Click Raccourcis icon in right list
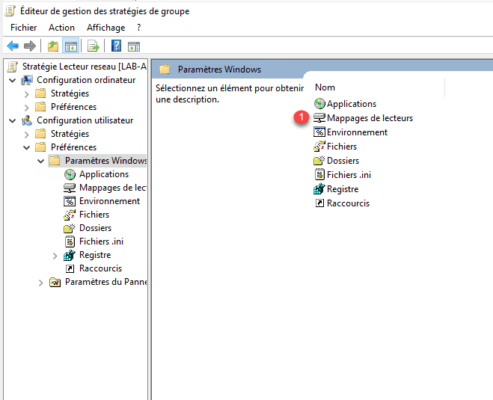The image size is (493, 400). point(320,203)
